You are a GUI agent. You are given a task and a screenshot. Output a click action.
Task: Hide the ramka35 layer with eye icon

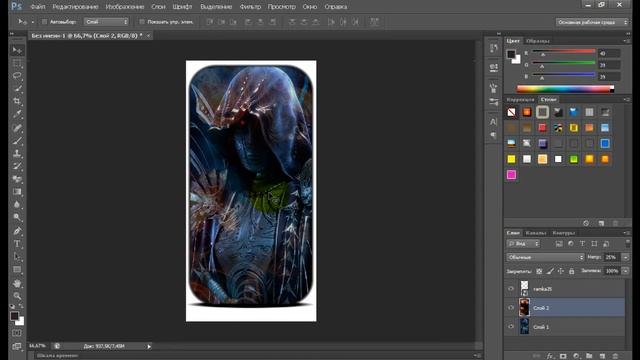(x=511, y=289)
